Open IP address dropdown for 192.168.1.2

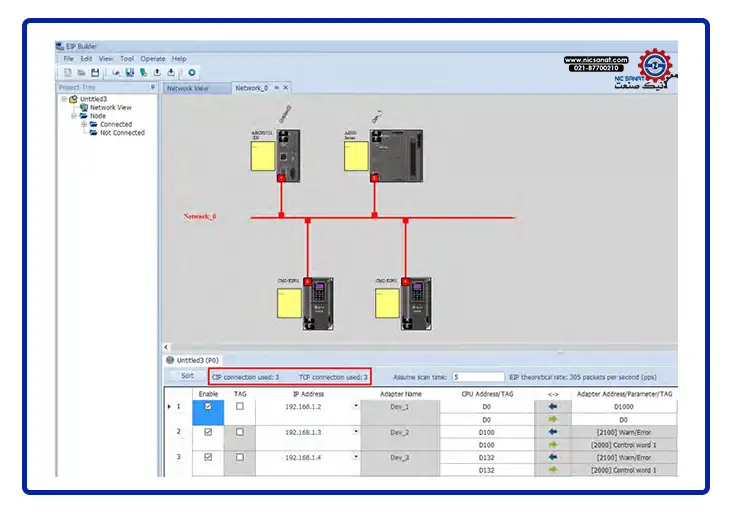click(355, 407)
